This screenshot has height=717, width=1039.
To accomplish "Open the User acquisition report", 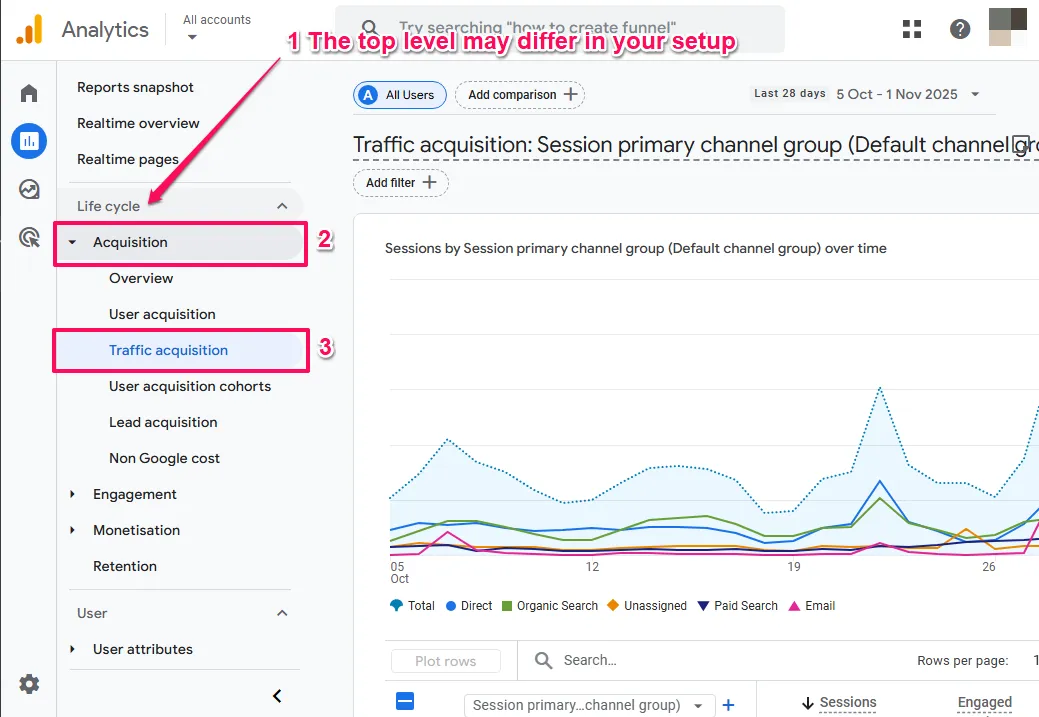I will click(162, 314).
